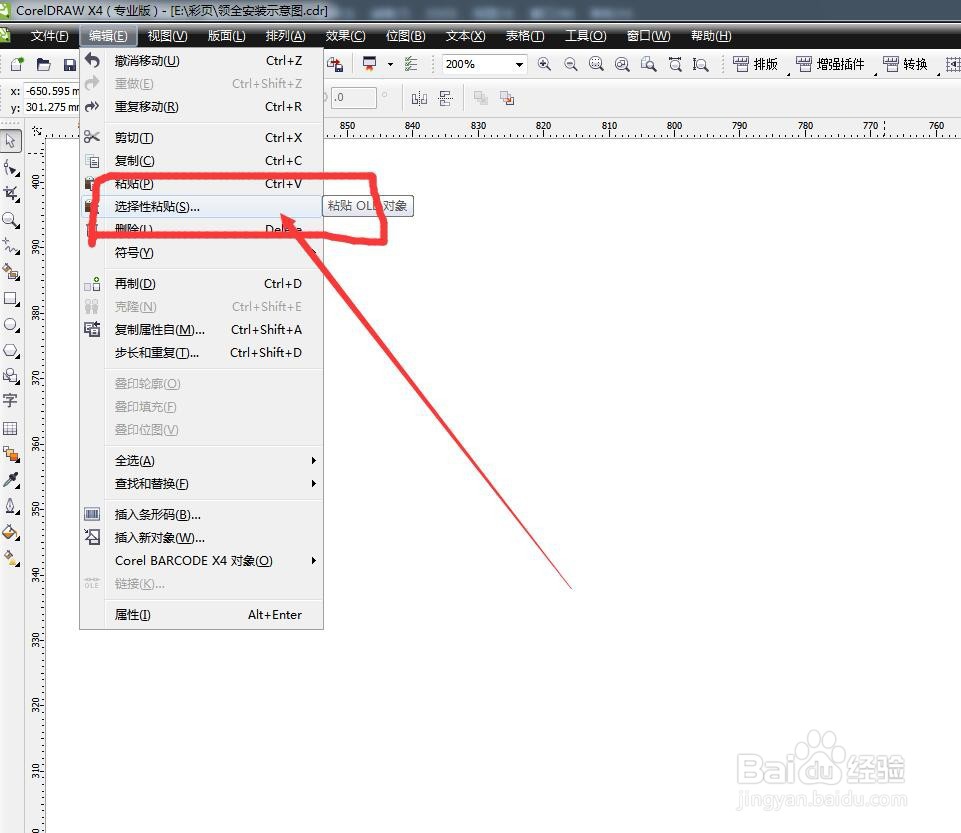This screenshot has height=833, width=961.
Task: Select the Text tool (字)
Action: (10, 401)
